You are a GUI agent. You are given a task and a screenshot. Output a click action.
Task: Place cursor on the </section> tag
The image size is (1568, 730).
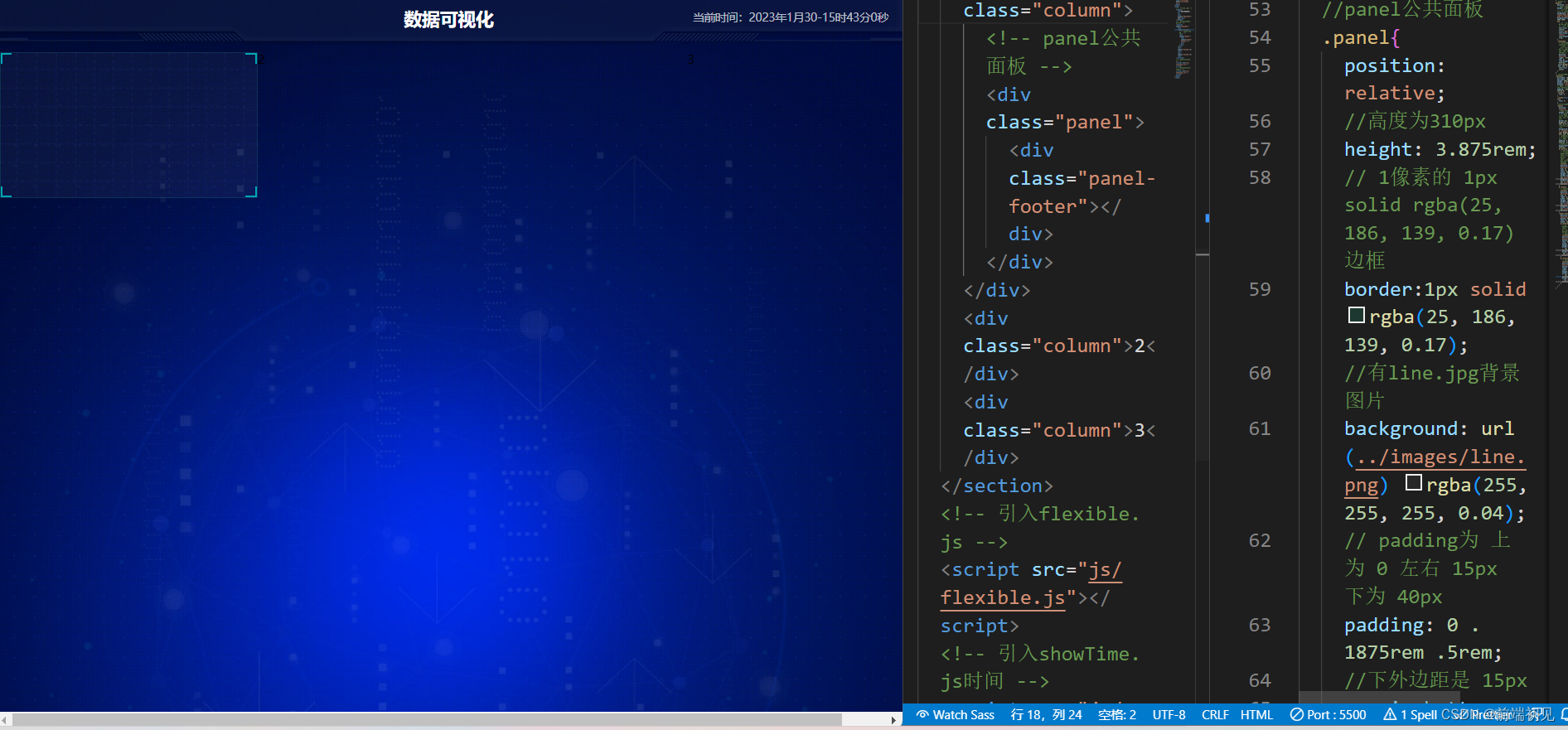(997, 486)
